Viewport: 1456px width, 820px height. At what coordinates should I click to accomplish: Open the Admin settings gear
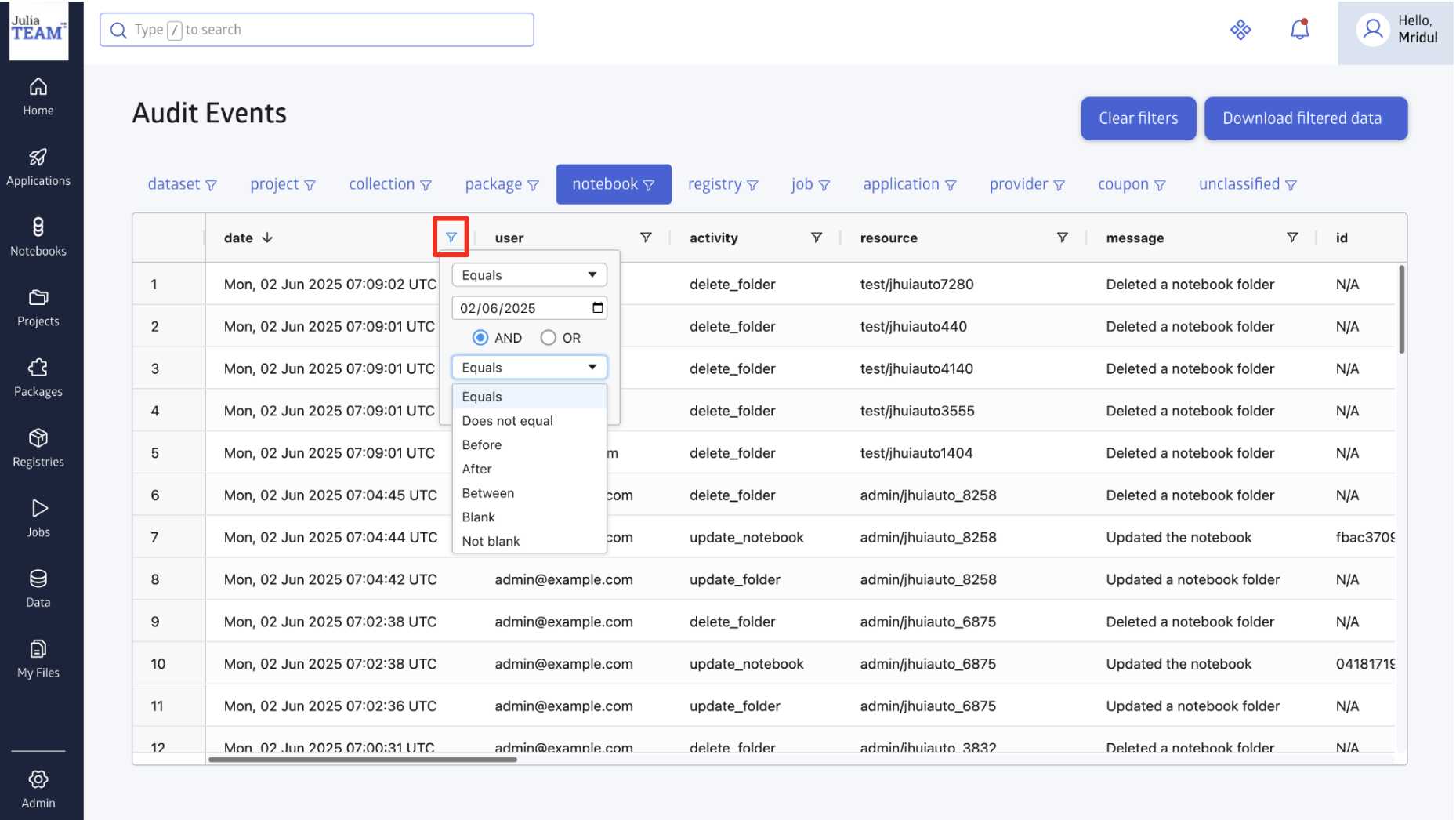click(38, 788)
